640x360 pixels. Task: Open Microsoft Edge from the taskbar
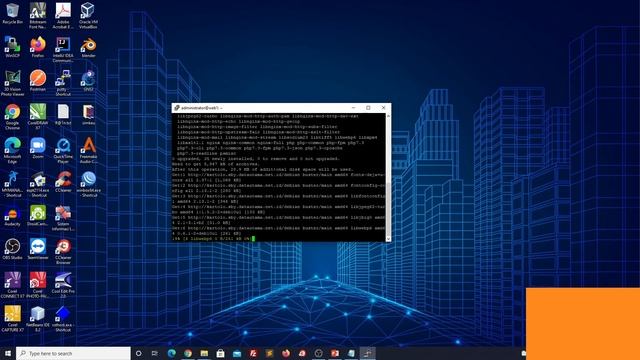(x=171, y=353)
